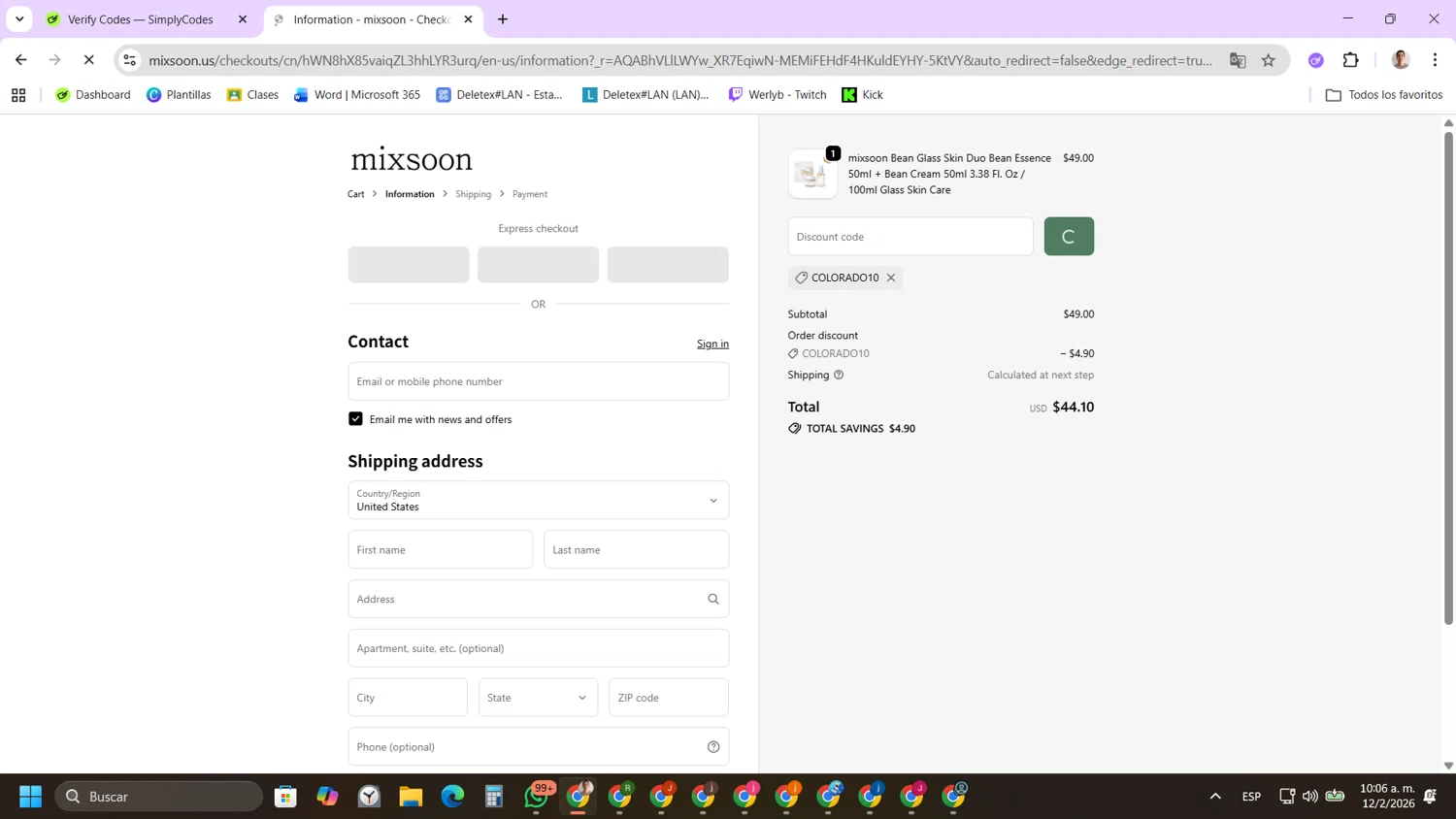Viewport: 1456px width, 819px height.
Task: Open the Todos los favoritos folder
Action: (1384, 95)
